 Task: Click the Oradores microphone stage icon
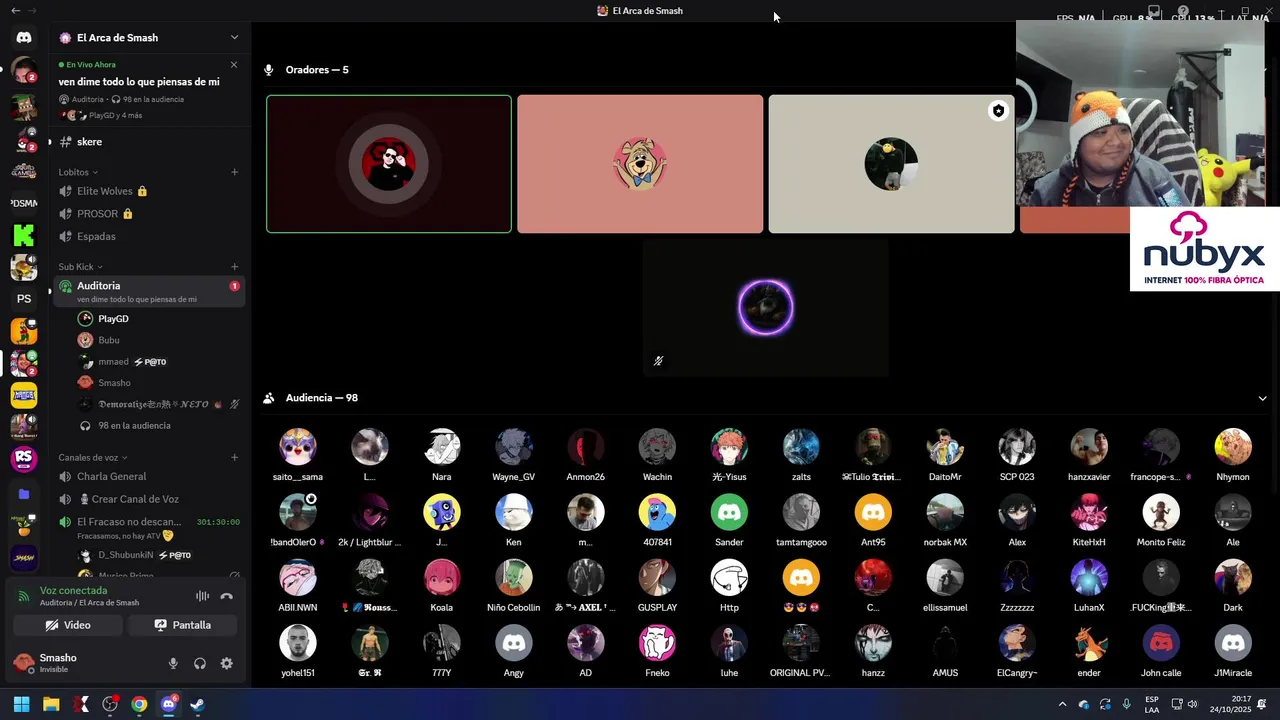pos(268,70)
